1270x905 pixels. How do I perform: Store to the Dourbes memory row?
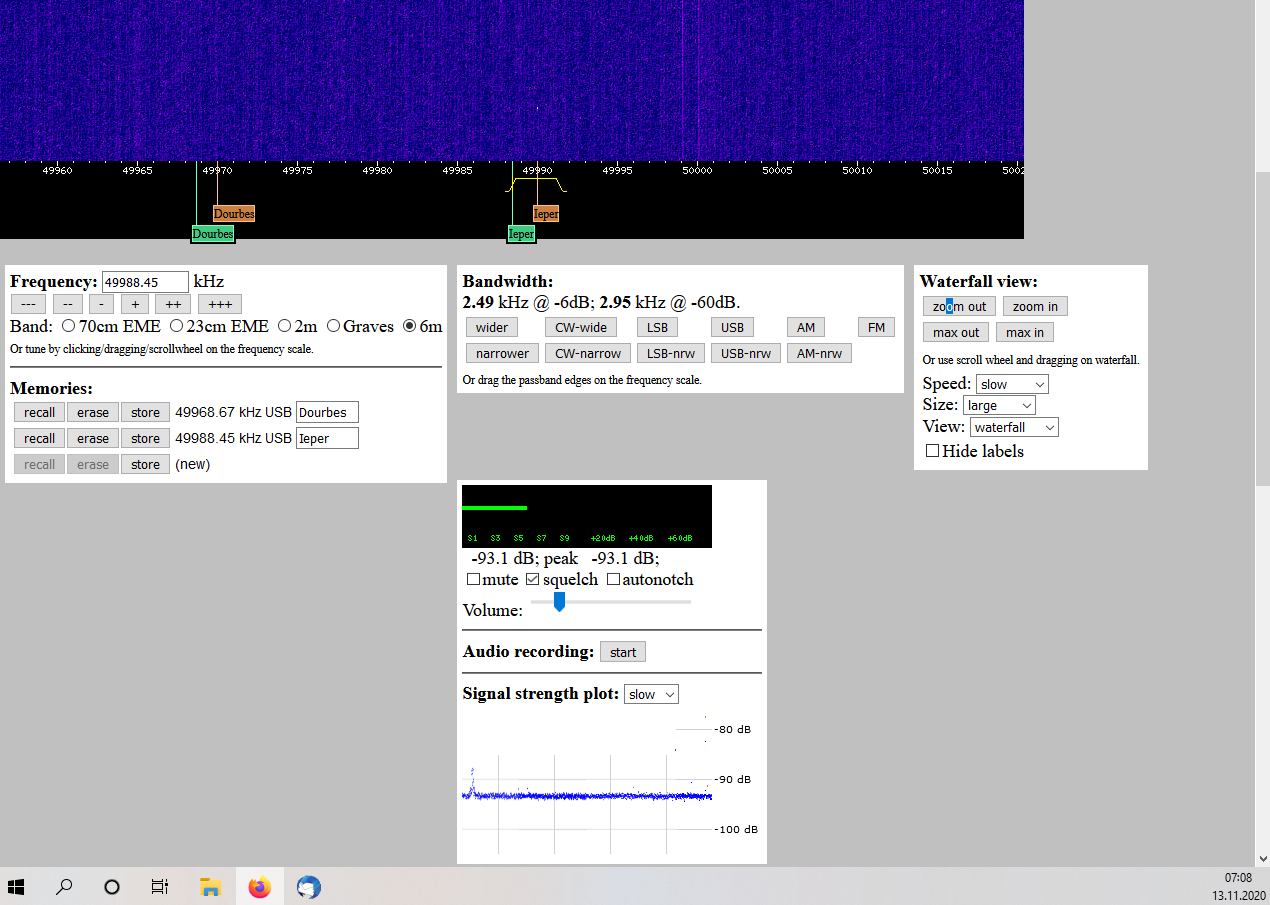point(145,412)
